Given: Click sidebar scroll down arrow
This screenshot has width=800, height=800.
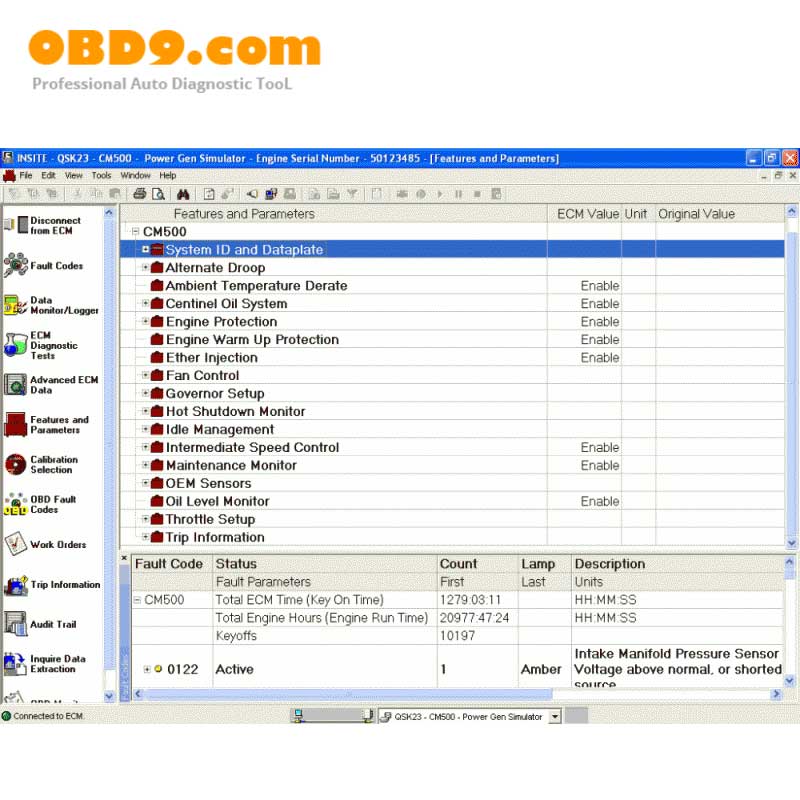Looking at the screenshot, I should pyautogui.click(x=109, y=695).
